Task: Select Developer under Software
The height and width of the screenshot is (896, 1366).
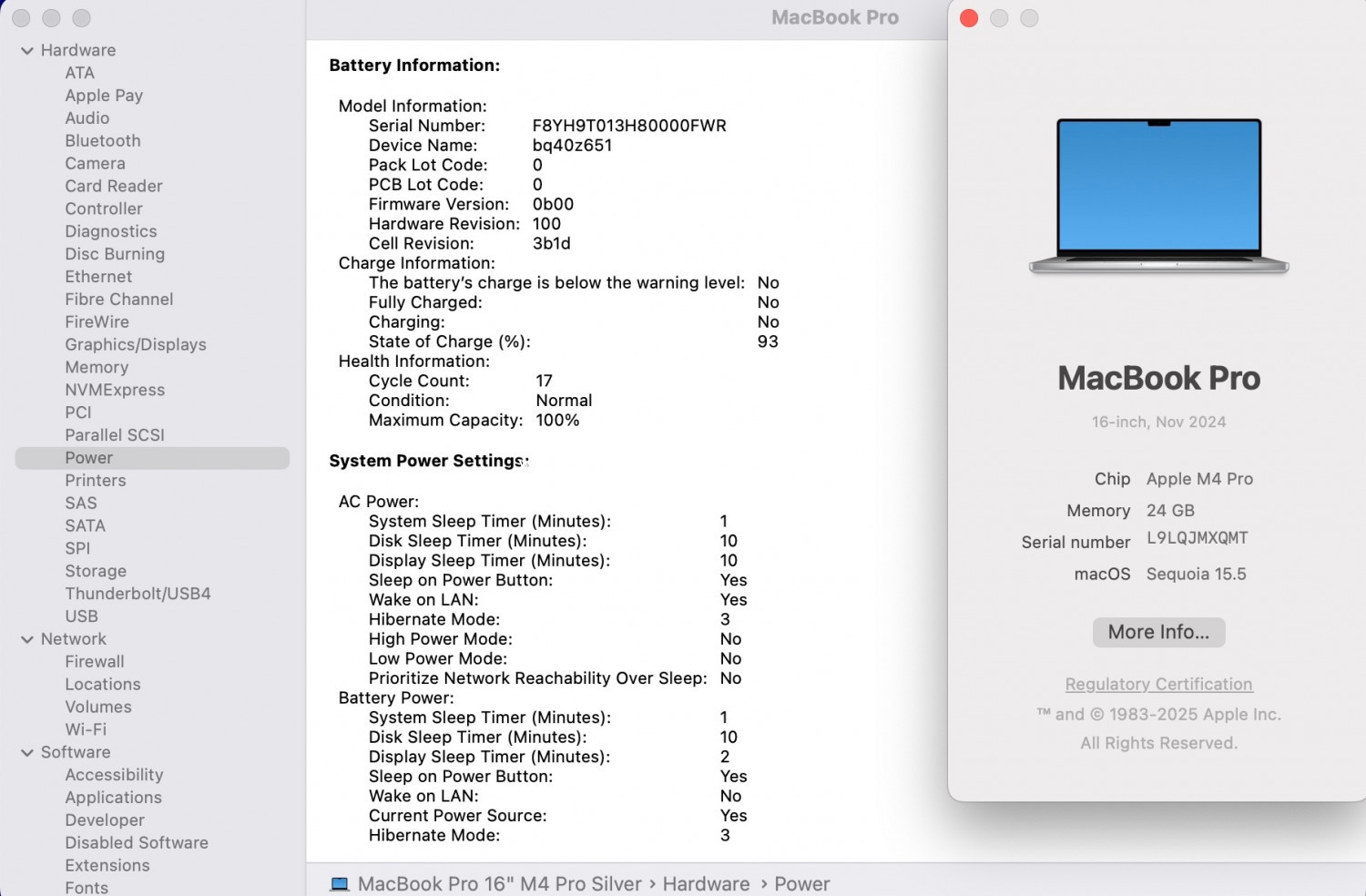Action: [105, 820]
